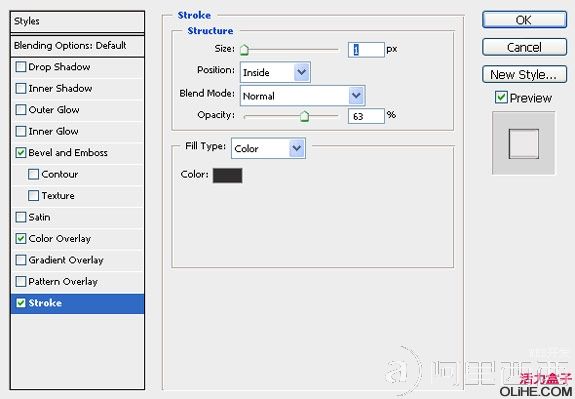Enable the Drop Shadow checkbox
The image size is (575, 399).
pos(21,67)
